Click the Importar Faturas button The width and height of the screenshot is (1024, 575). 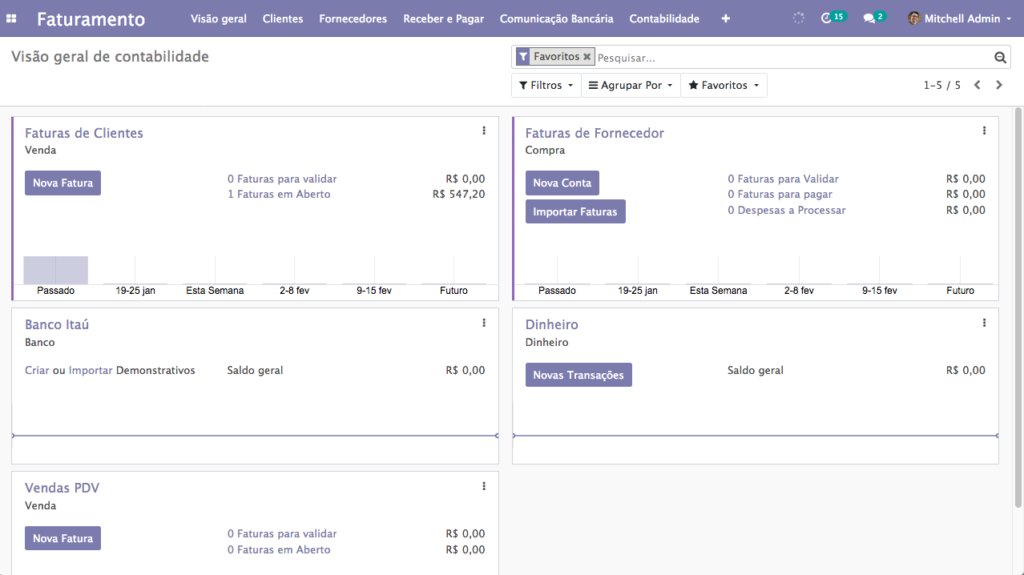pos(575,212)
